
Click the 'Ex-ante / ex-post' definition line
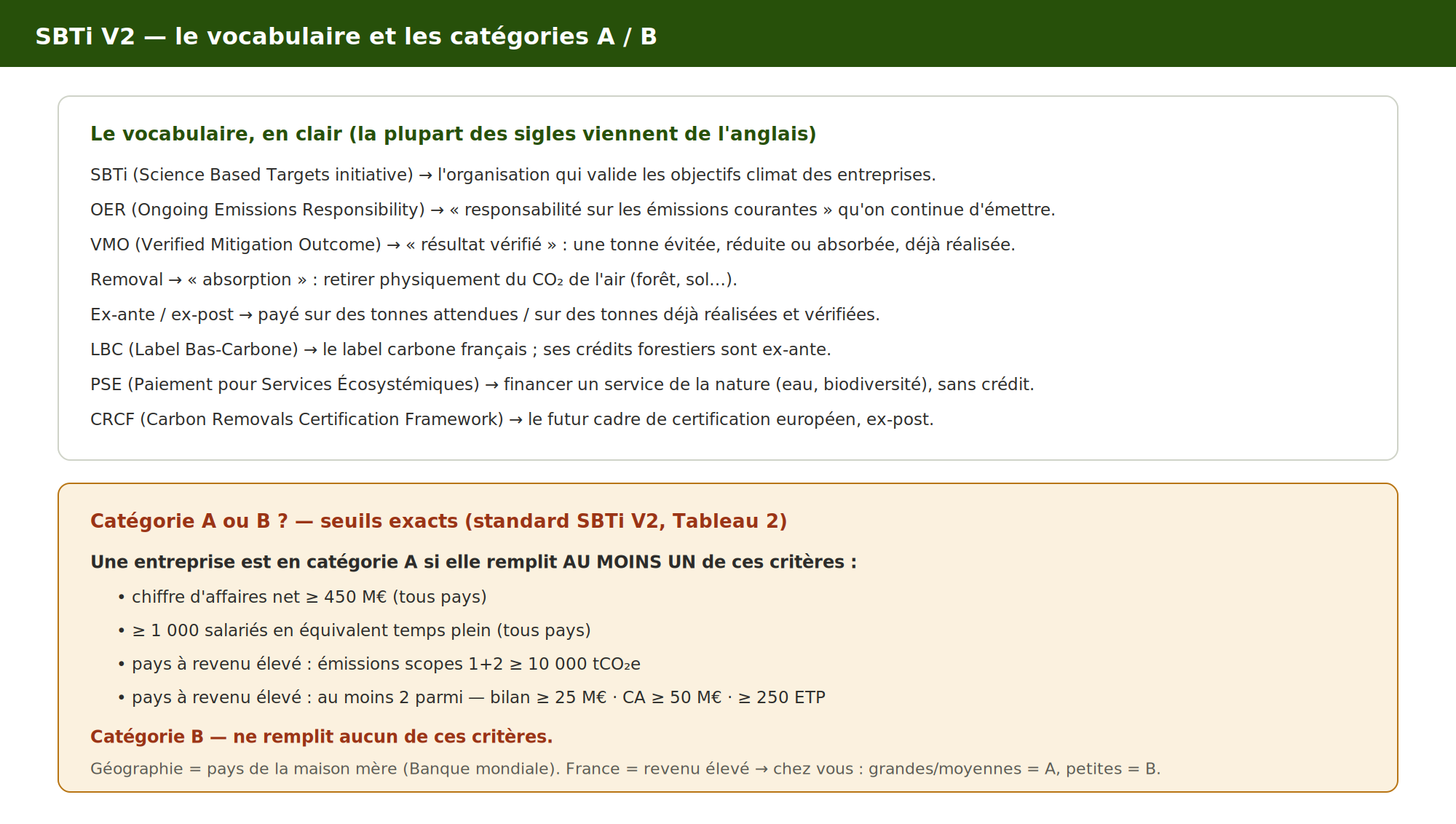click(x=485, y=314)
